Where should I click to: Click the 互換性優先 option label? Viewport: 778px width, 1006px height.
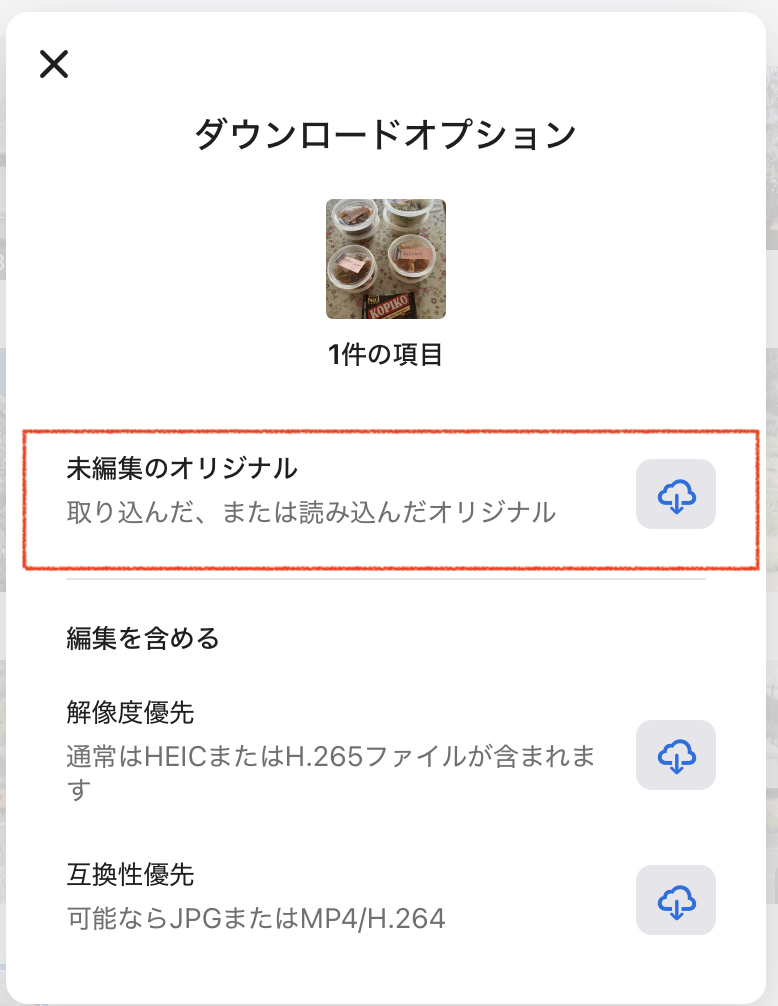pyautogui.click(x=130, y=874)
